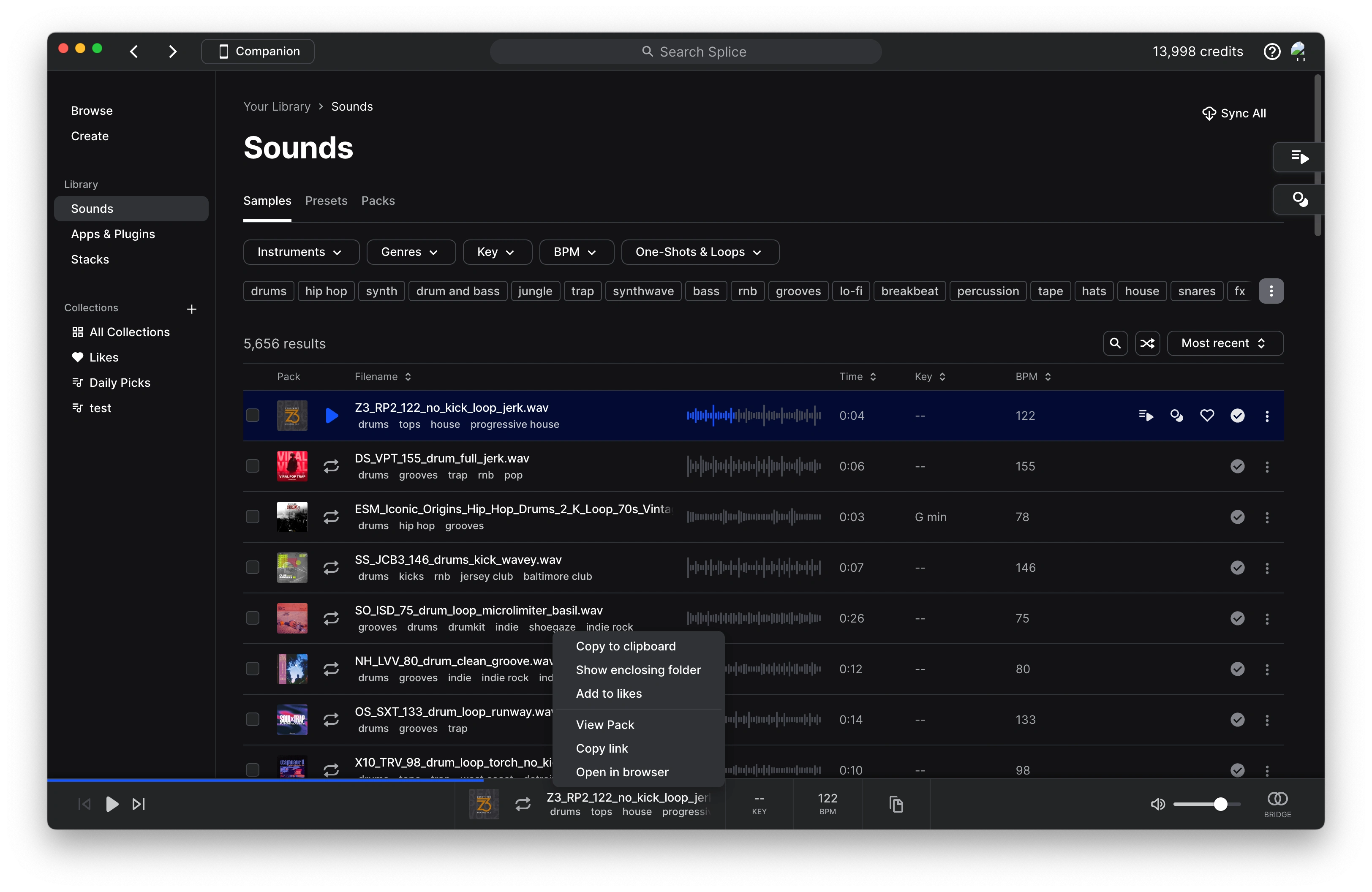
Task: Like the Z3_RP2_122_no_kick_loop_jerk sample
Action: pos(1208,415)
